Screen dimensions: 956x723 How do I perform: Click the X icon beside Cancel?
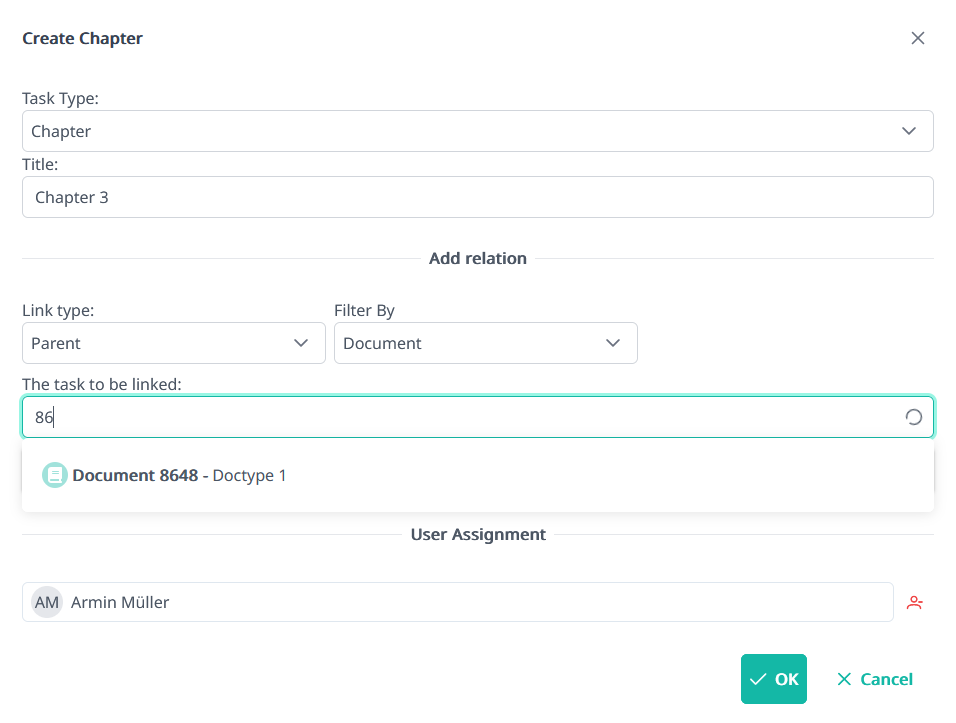844,680
